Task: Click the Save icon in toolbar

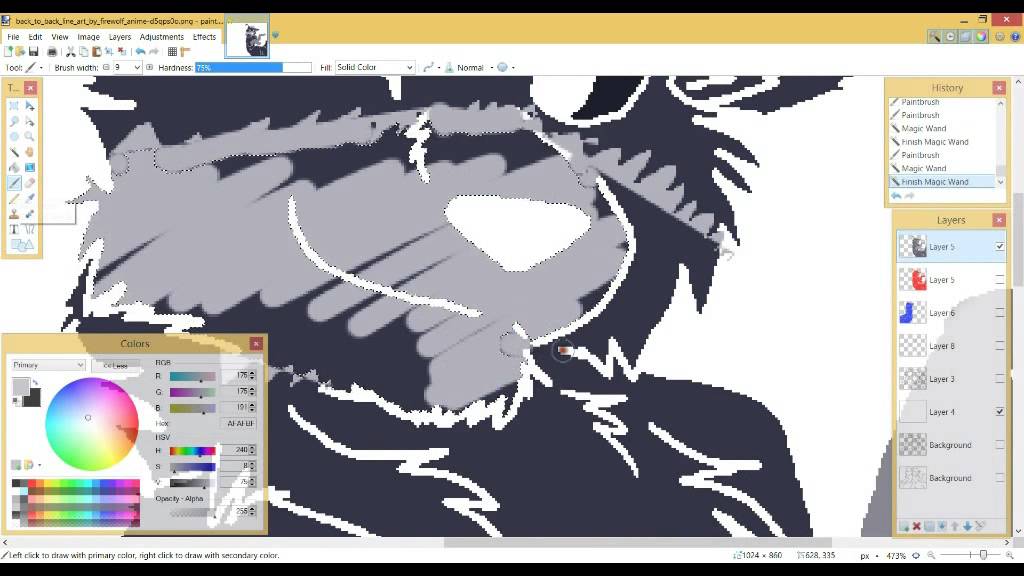Action: (33, 52)
